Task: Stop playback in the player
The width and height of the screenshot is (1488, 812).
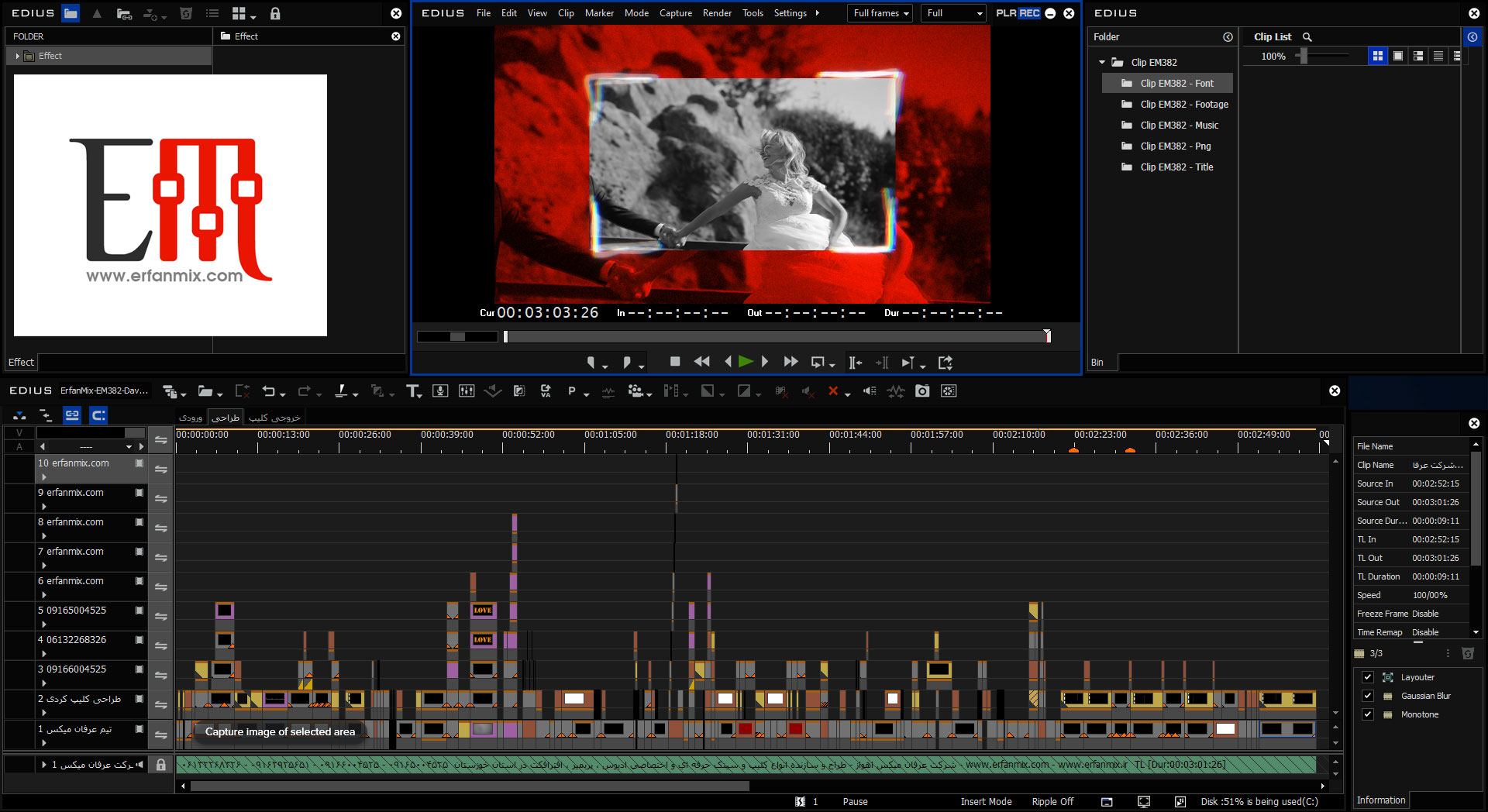Action: [x=675, y=361]
